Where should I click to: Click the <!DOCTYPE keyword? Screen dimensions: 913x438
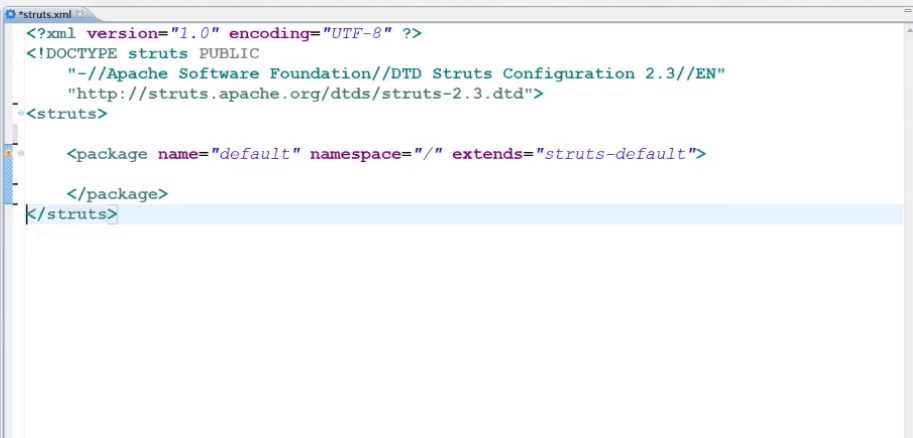(72, 54)
